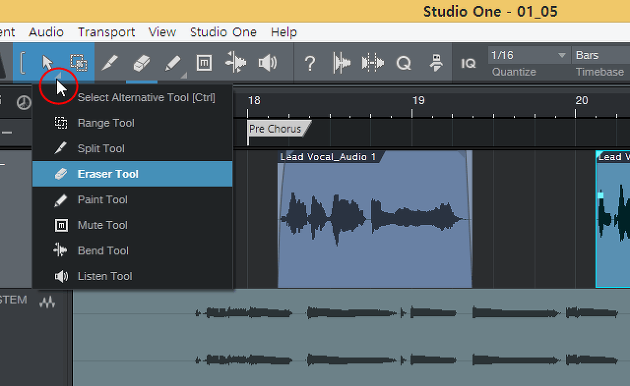The image size is (630, 386).
Task: Select the Lead Vocal_Audio 1 clip
Action: click(375, 219)
